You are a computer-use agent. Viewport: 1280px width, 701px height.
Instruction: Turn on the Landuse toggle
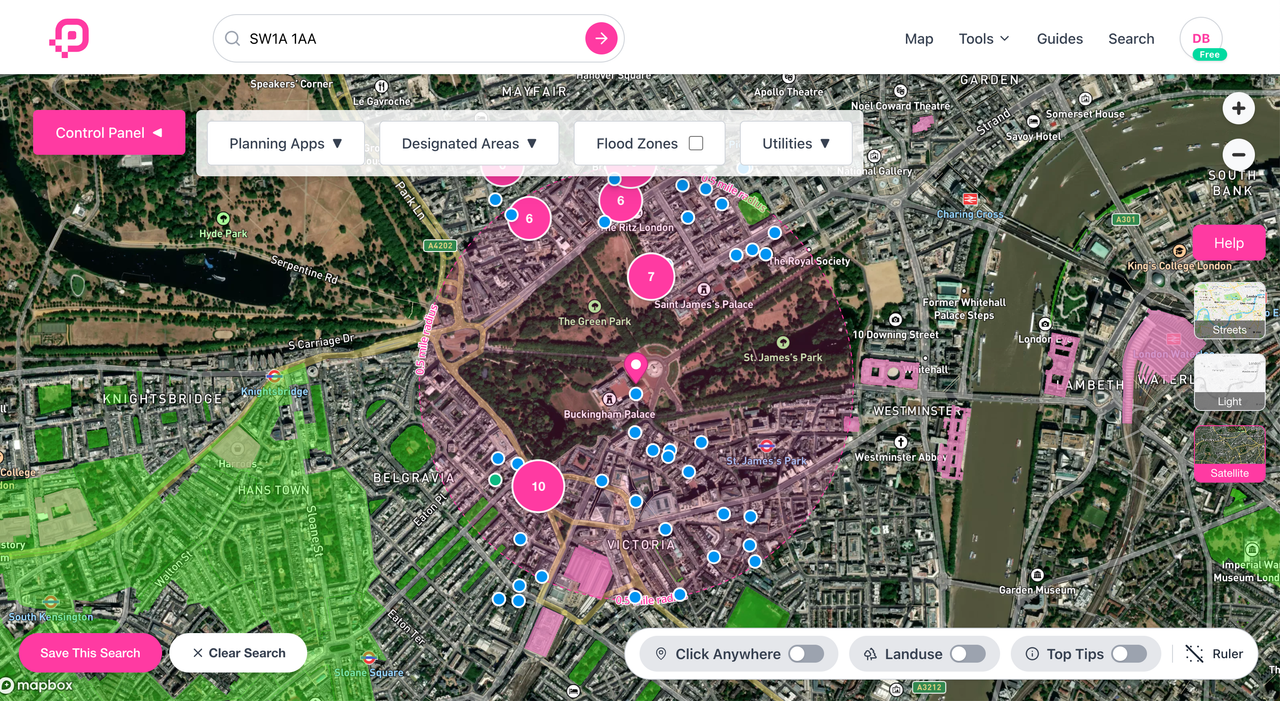click(x=968, y=654)
